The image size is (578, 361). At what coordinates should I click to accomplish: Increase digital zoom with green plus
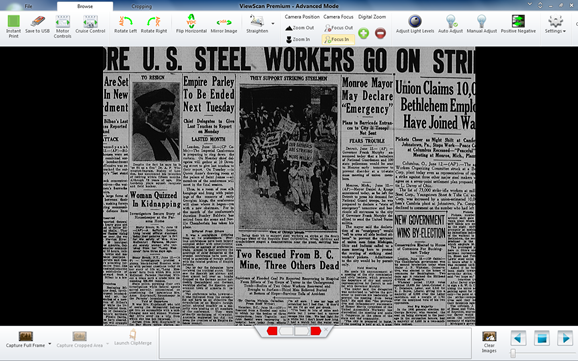pyautogui.click(x=363, y=33)
